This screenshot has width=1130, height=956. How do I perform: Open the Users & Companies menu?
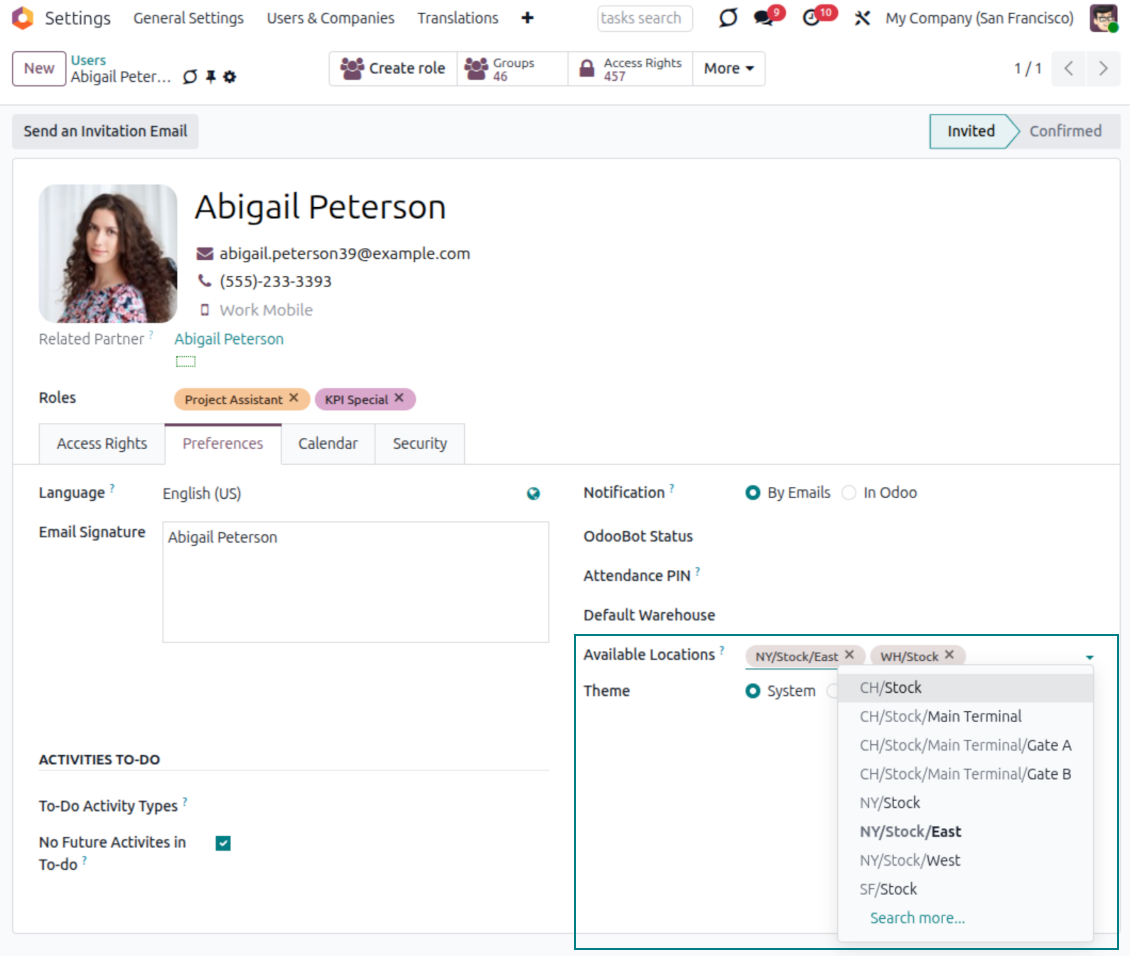pyautogui.click(x=330, y=18)
